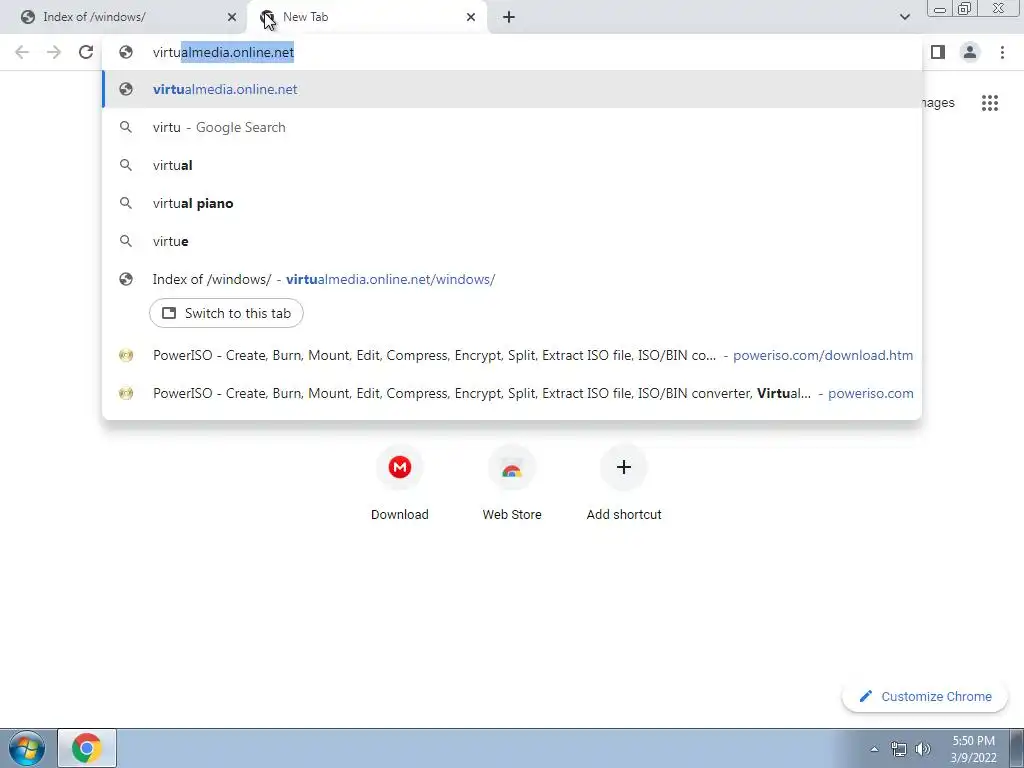Open a new tab with plus button
Viewport: 1024px width, 768px height.
point(509,17)
